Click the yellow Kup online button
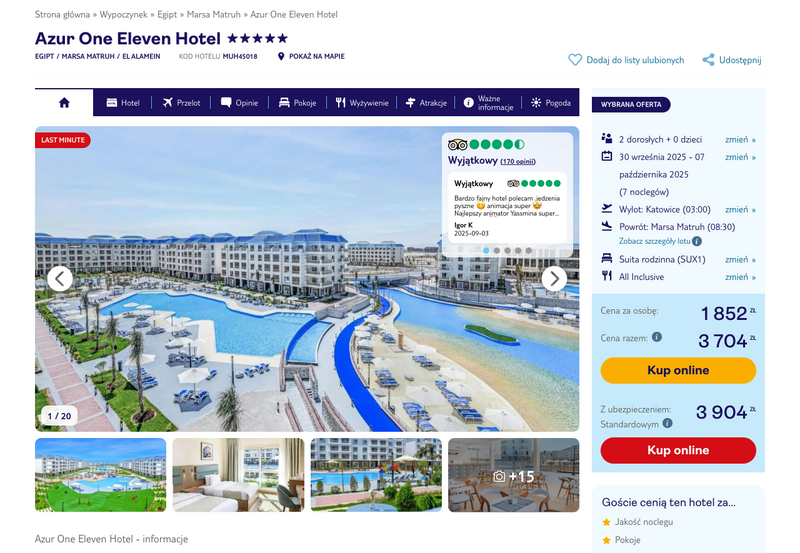 pyautogui.click(x=678, y=370)
